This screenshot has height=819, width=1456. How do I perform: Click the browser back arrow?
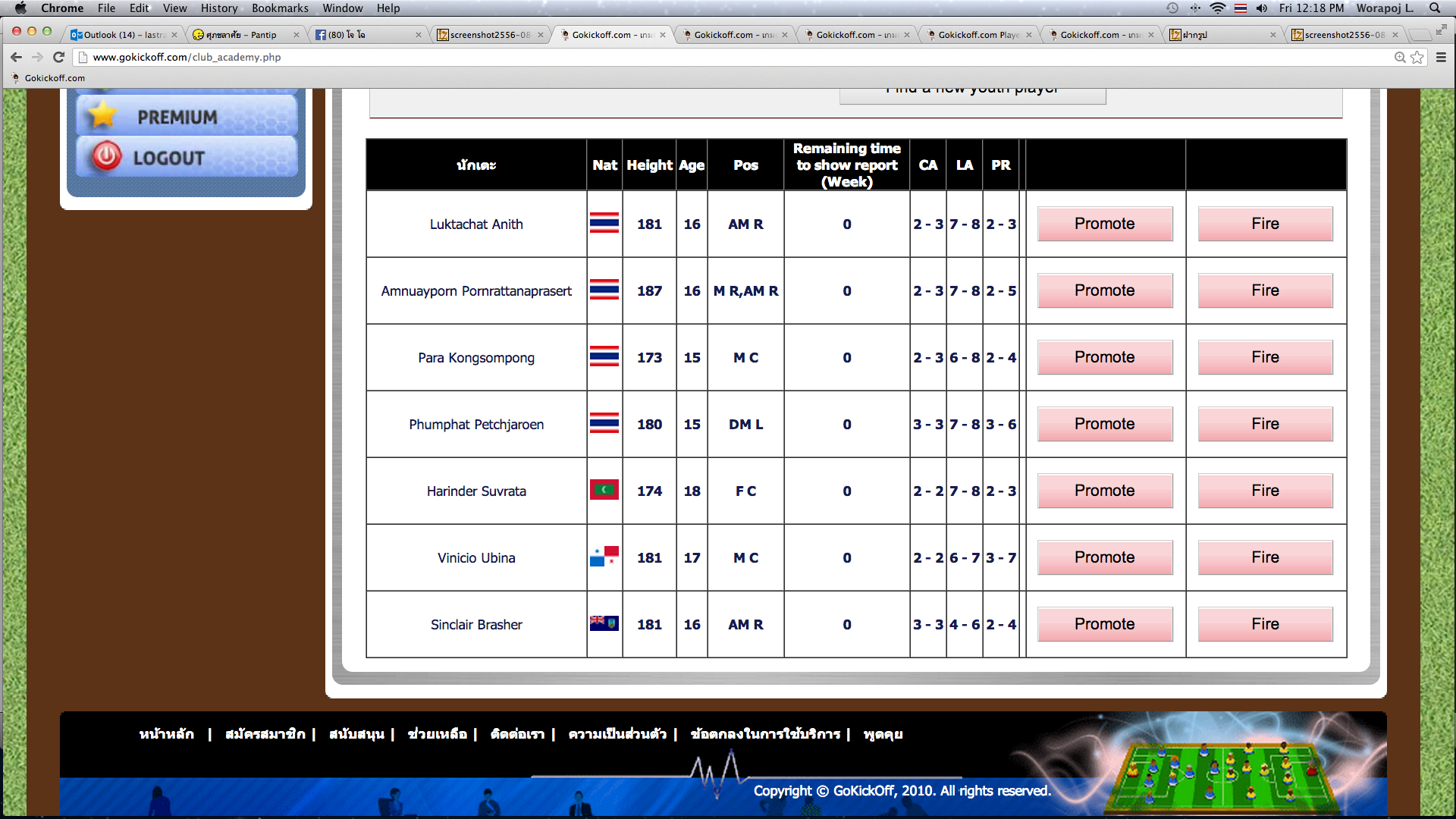click(x=16, y=57)
